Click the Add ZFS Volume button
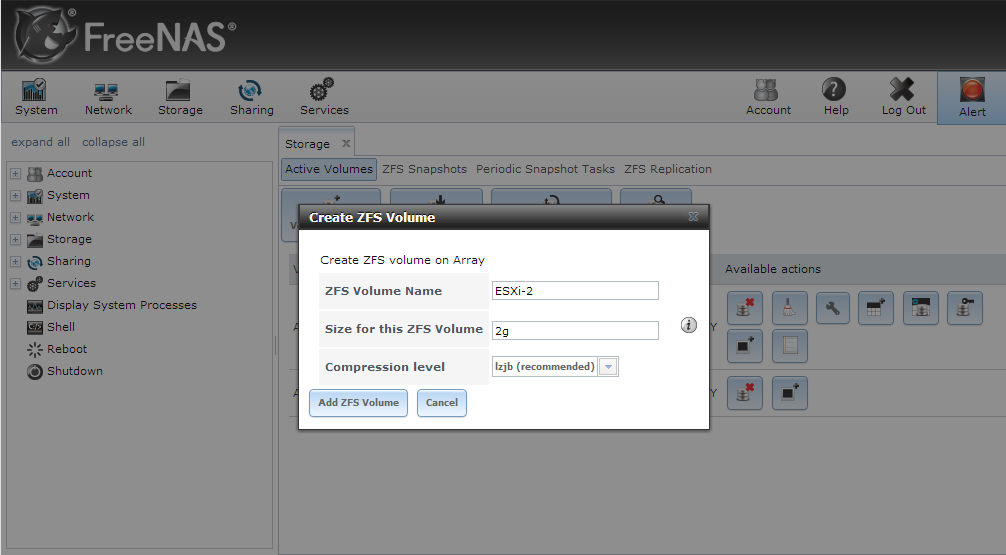The image size is (1006, 555). tap(358, 403)
